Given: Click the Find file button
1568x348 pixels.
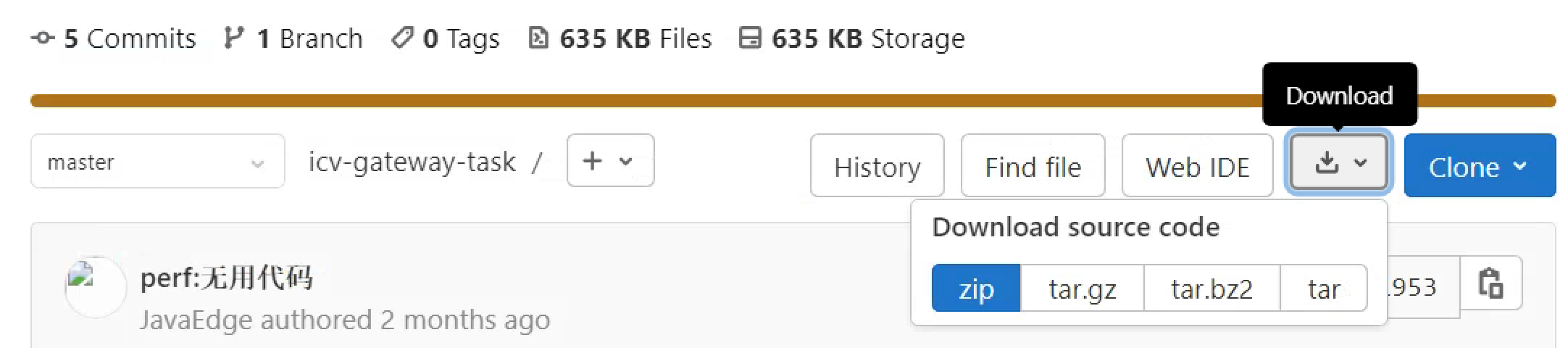Looking at the screenshot, I should (1033, 166).
